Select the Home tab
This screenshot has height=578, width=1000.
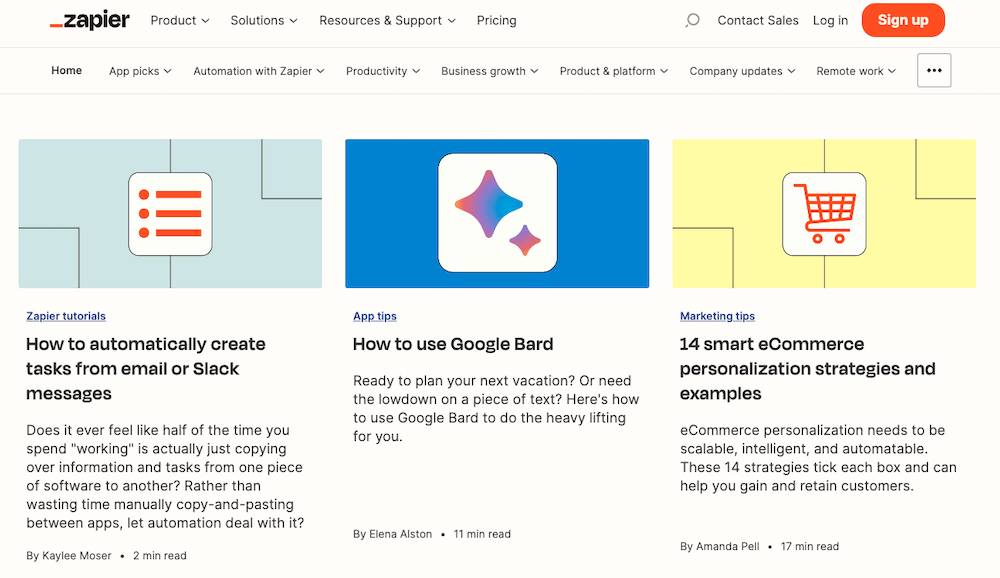(x=66, y=71)
